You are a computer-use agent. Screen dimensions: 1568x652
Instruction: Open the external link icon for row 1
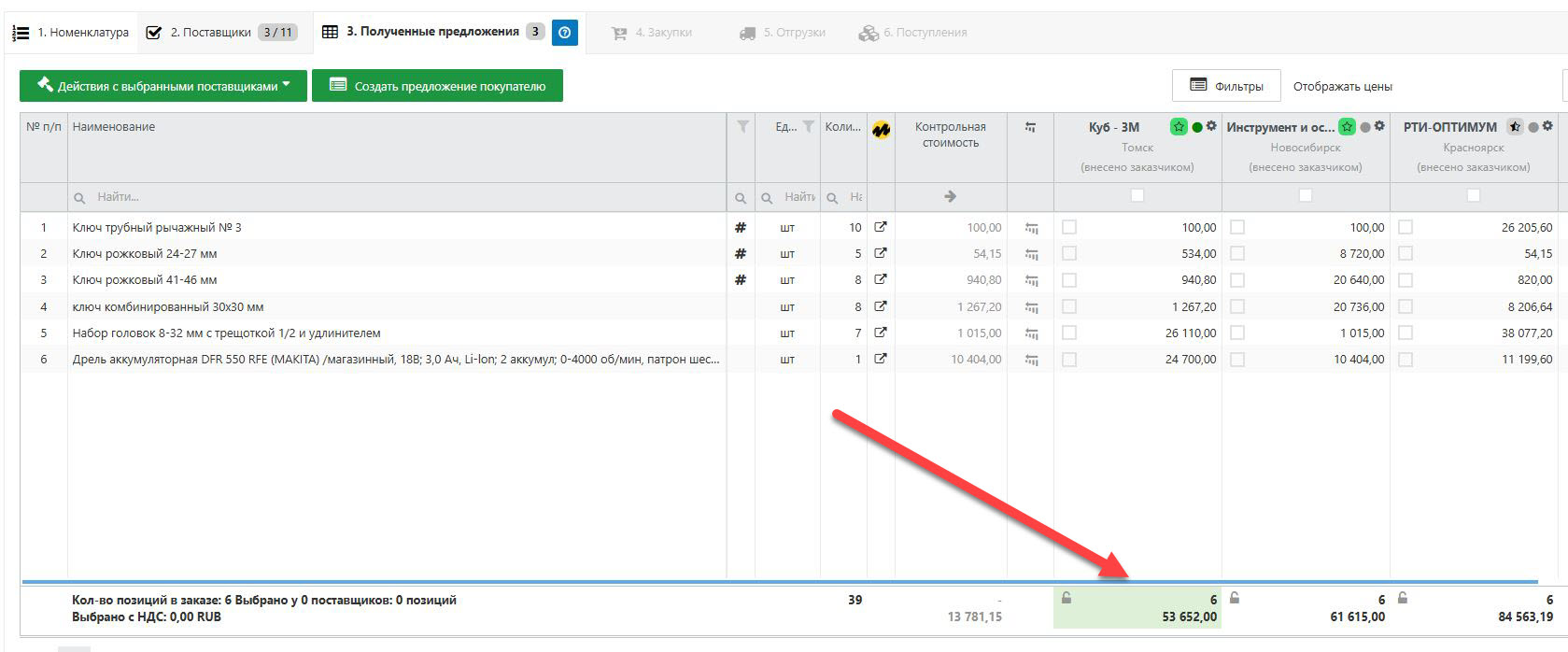(881, 227)
